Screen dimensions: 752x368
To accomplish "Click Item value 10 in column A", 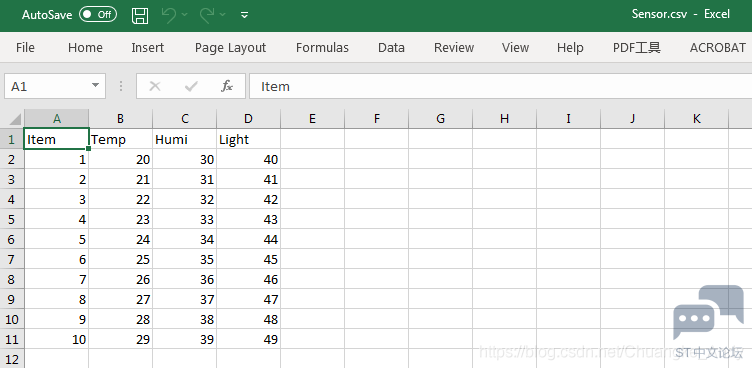I will [57, 339].
